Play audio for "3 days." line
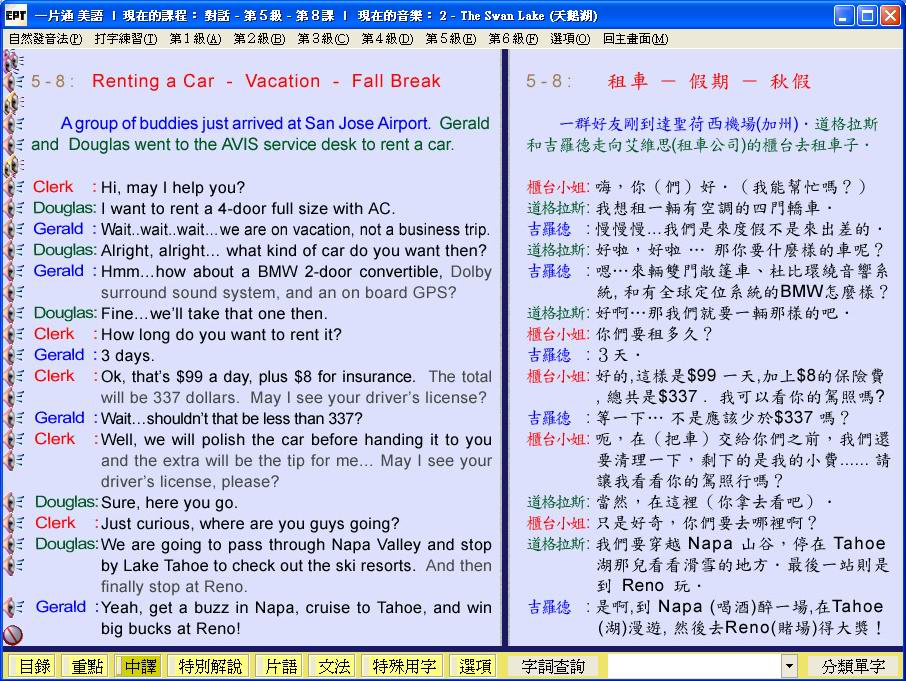 click(x=13, y=355)
